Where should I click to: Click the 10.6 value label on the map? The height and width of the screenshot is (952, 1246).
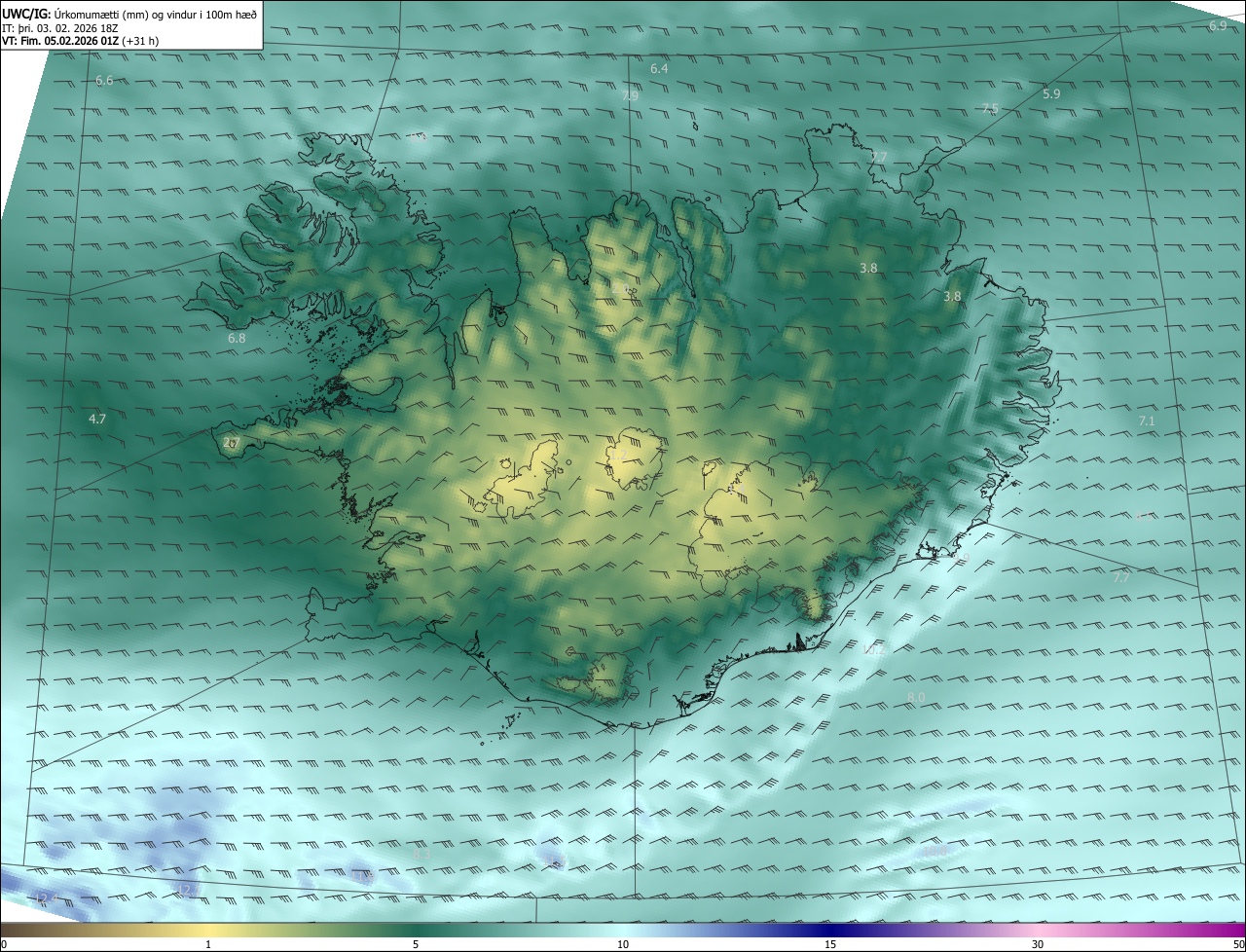coord(936,851)
